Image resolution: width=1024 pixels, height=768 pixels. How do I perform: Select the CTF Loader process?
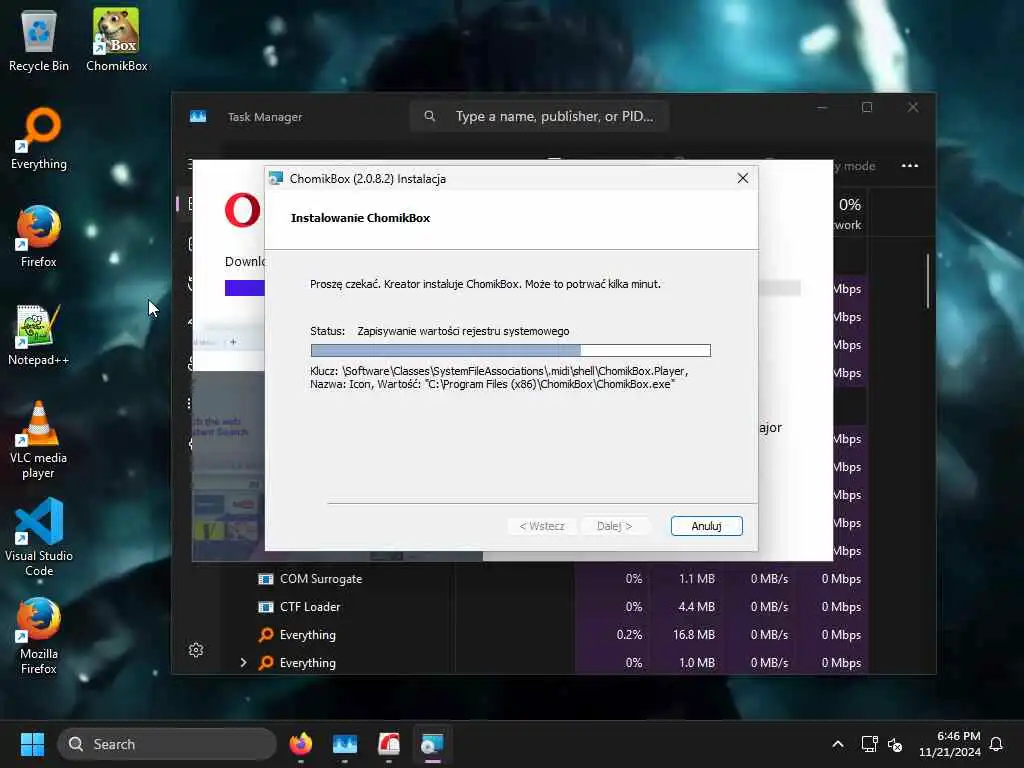coord(310,607)
